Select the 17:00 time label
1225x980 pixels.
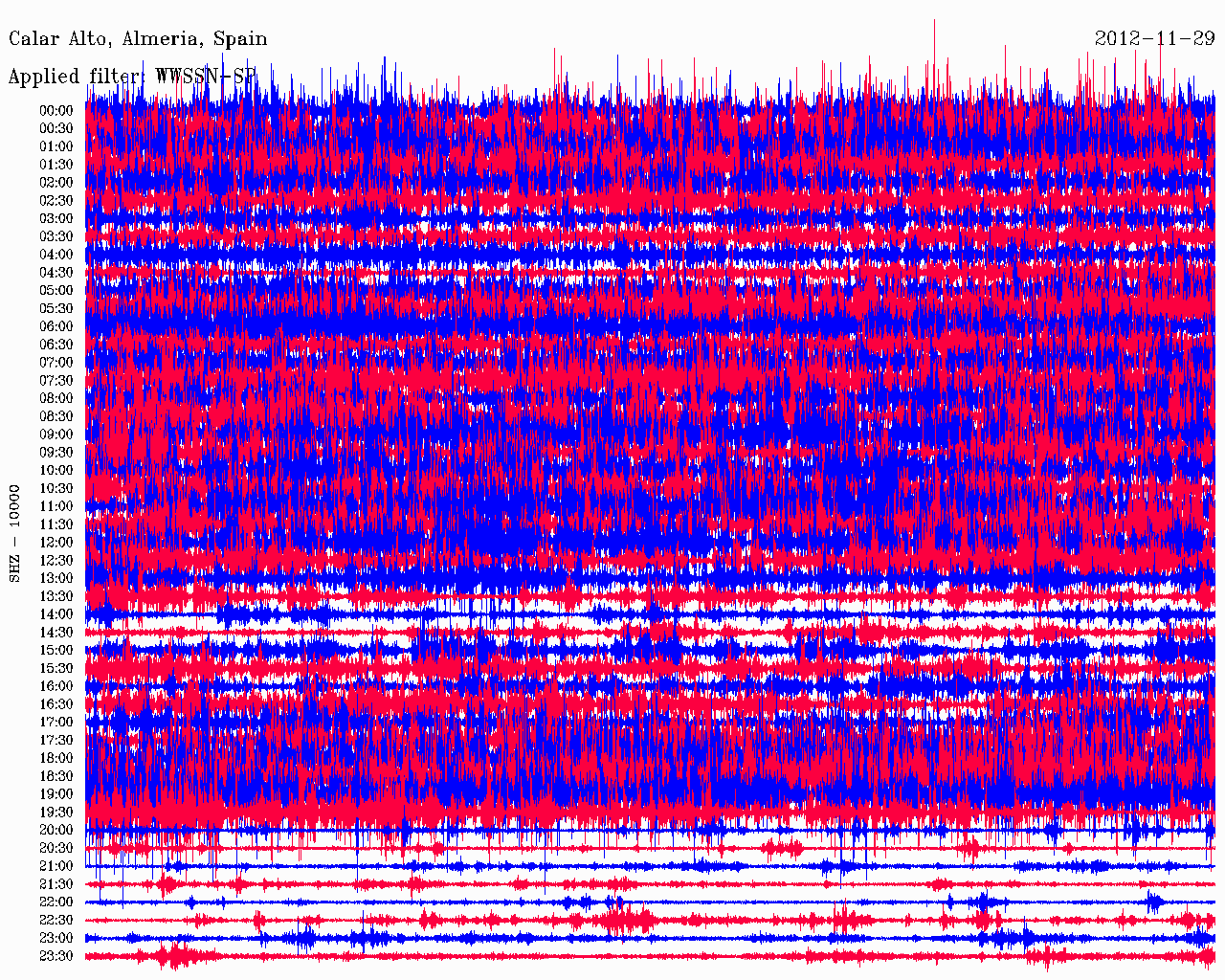56,722
